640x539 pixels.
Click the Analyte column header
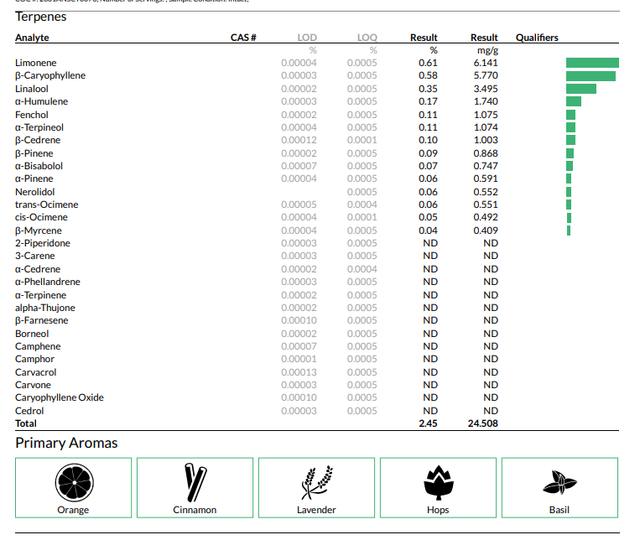(32, 38)
